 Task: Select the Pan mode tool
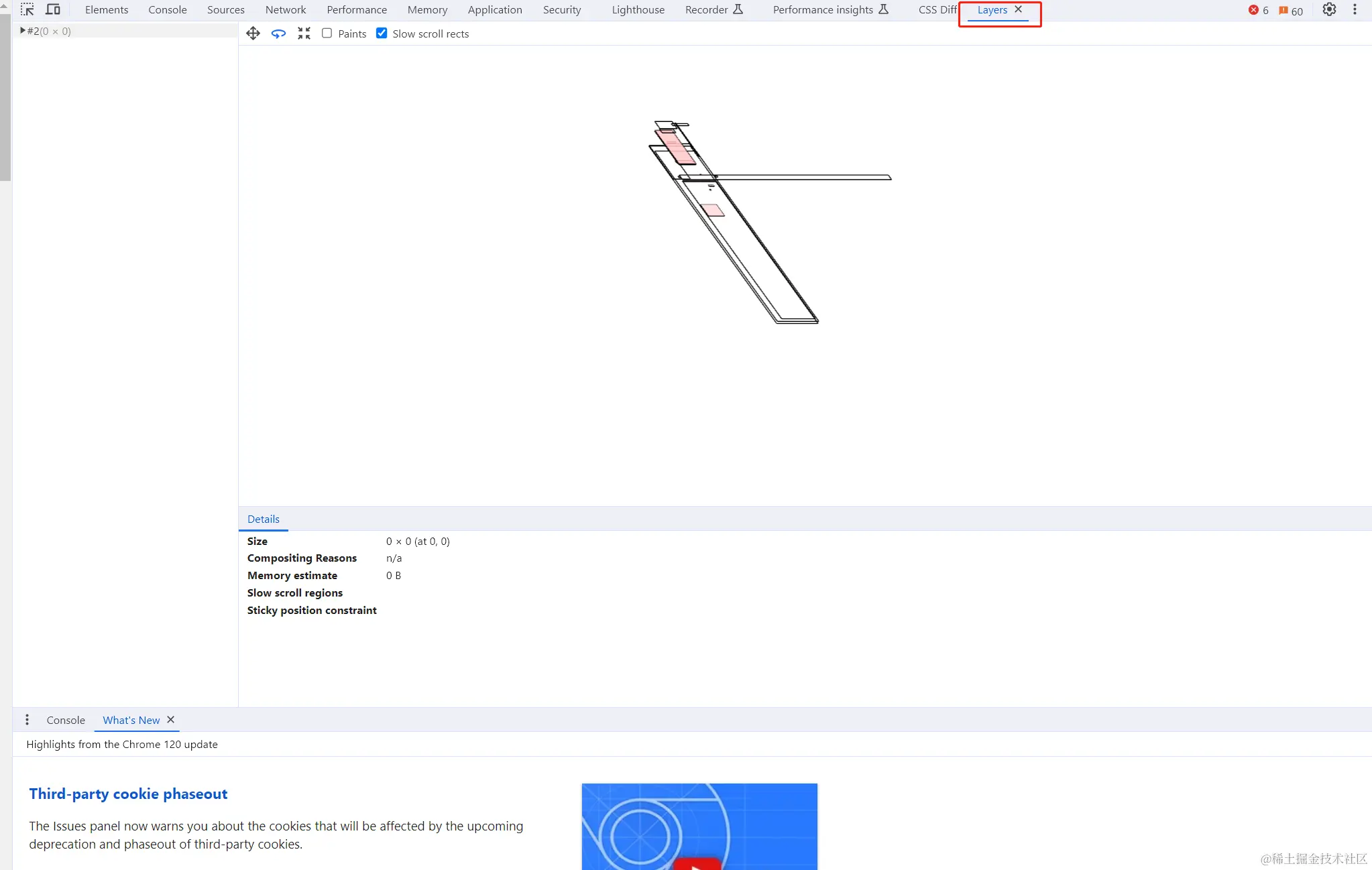[253, 34]
